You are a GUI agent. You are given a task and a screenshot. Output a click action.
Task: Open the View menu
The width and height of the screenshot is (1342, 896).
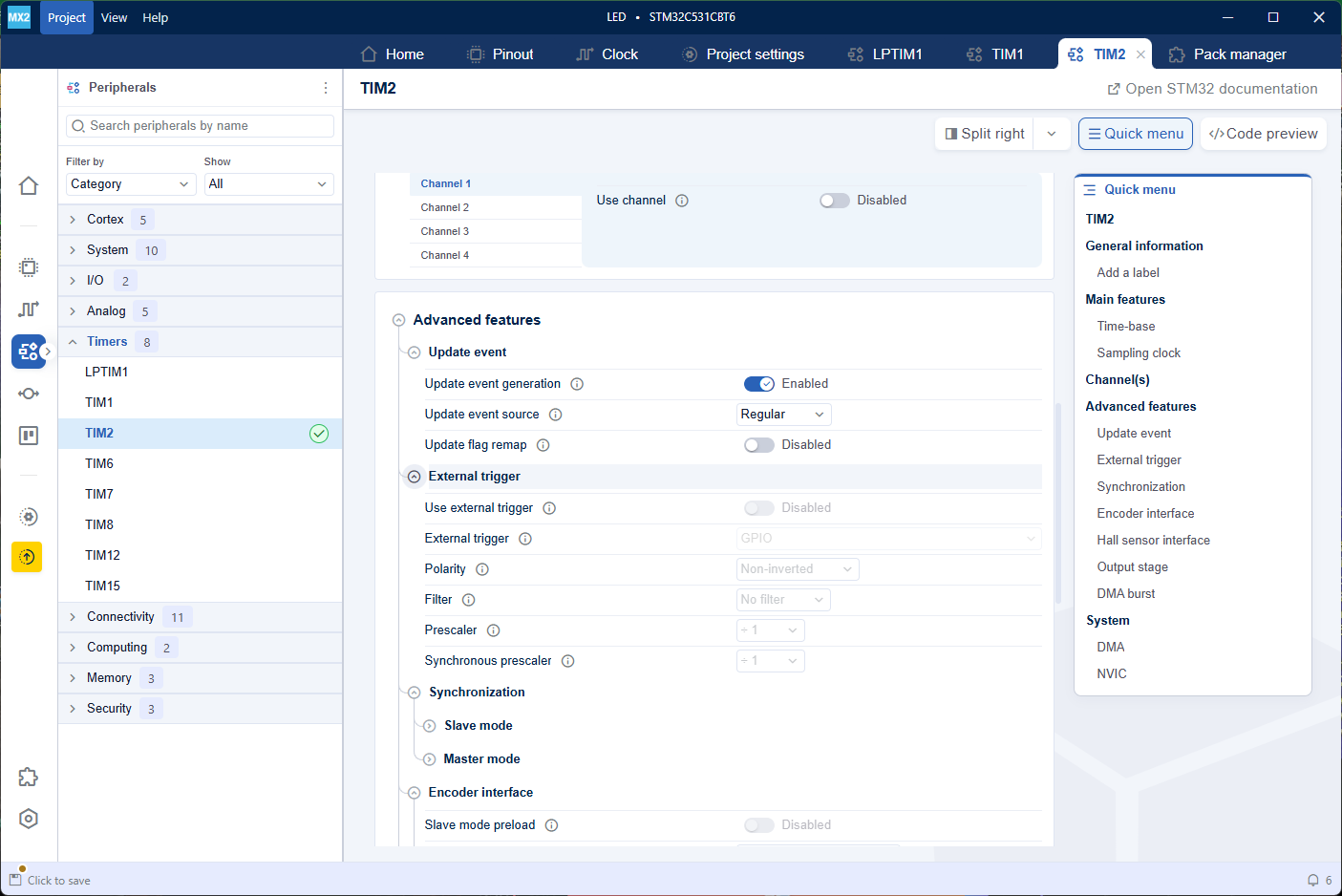tap(114, 17)
